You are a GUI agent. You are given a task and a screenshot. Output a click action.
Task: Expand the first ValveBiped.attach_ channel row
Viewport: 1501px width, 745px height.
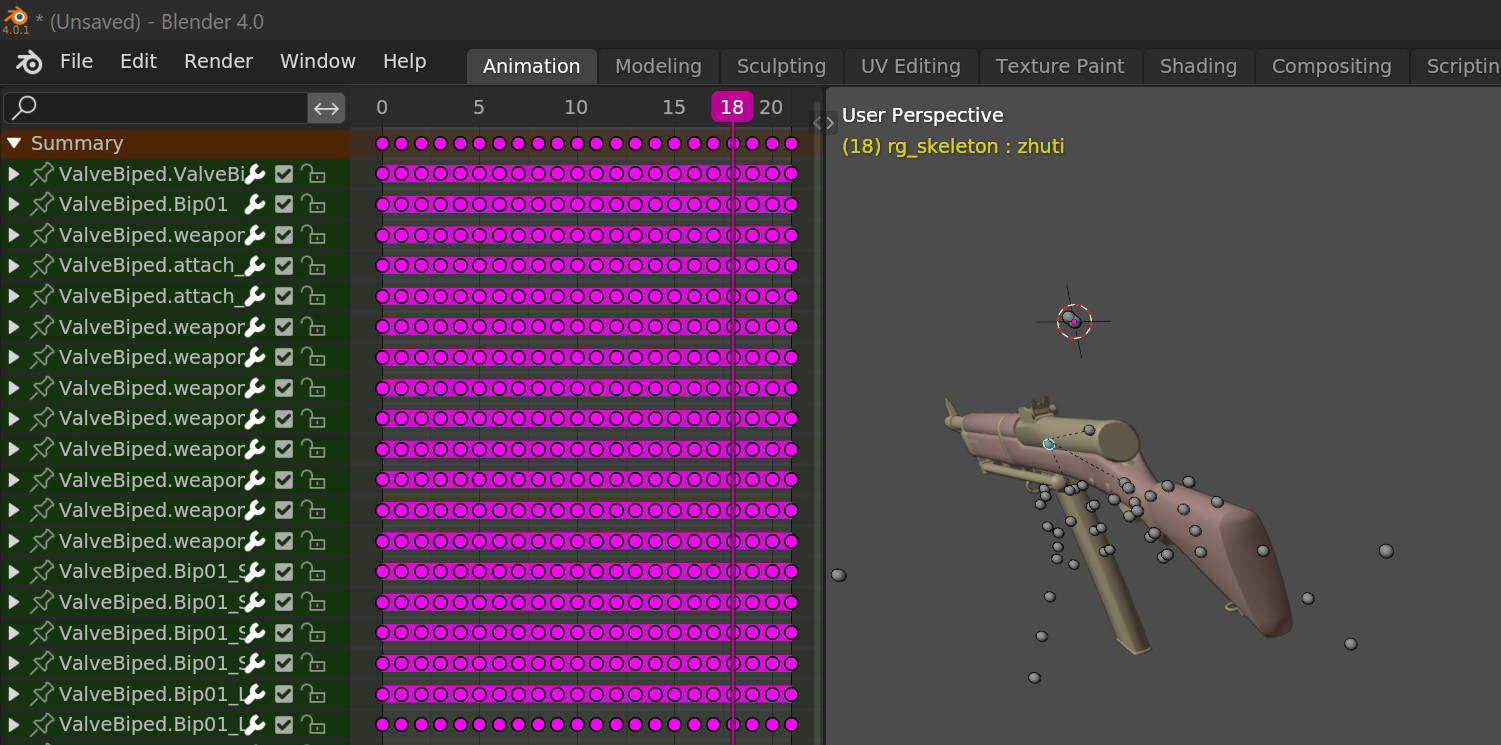pyautogui.click(x=14, y=266)
